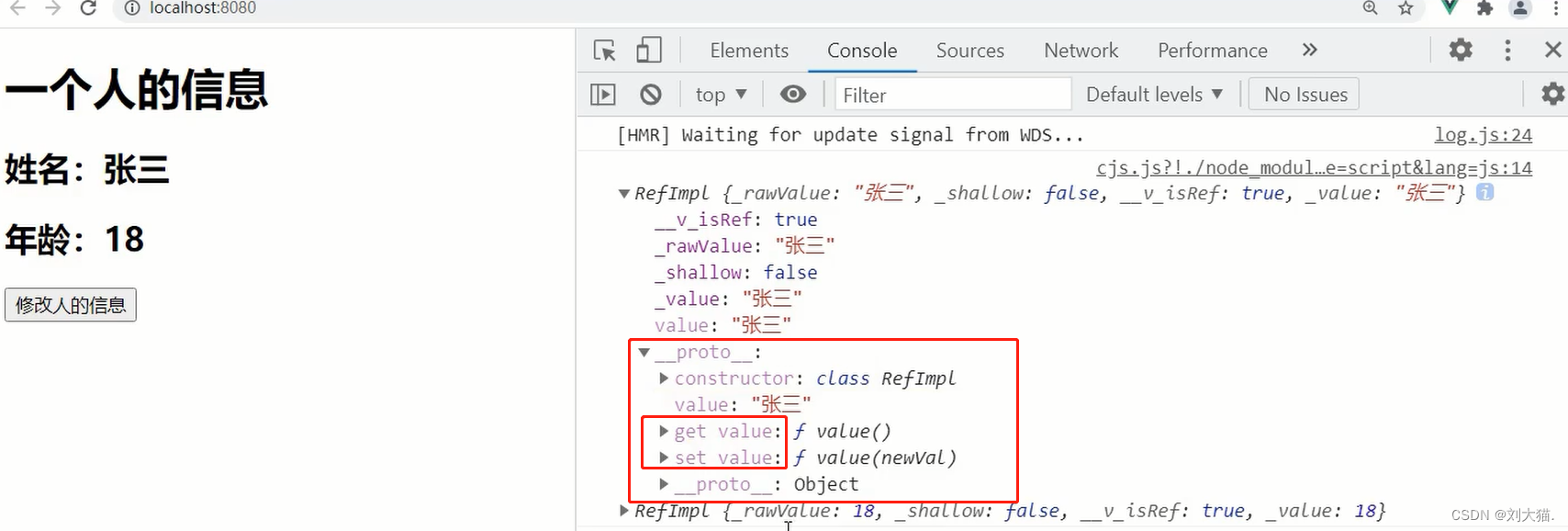
Task: Switch to the Performance tab
Action: tap(1213, 51)
